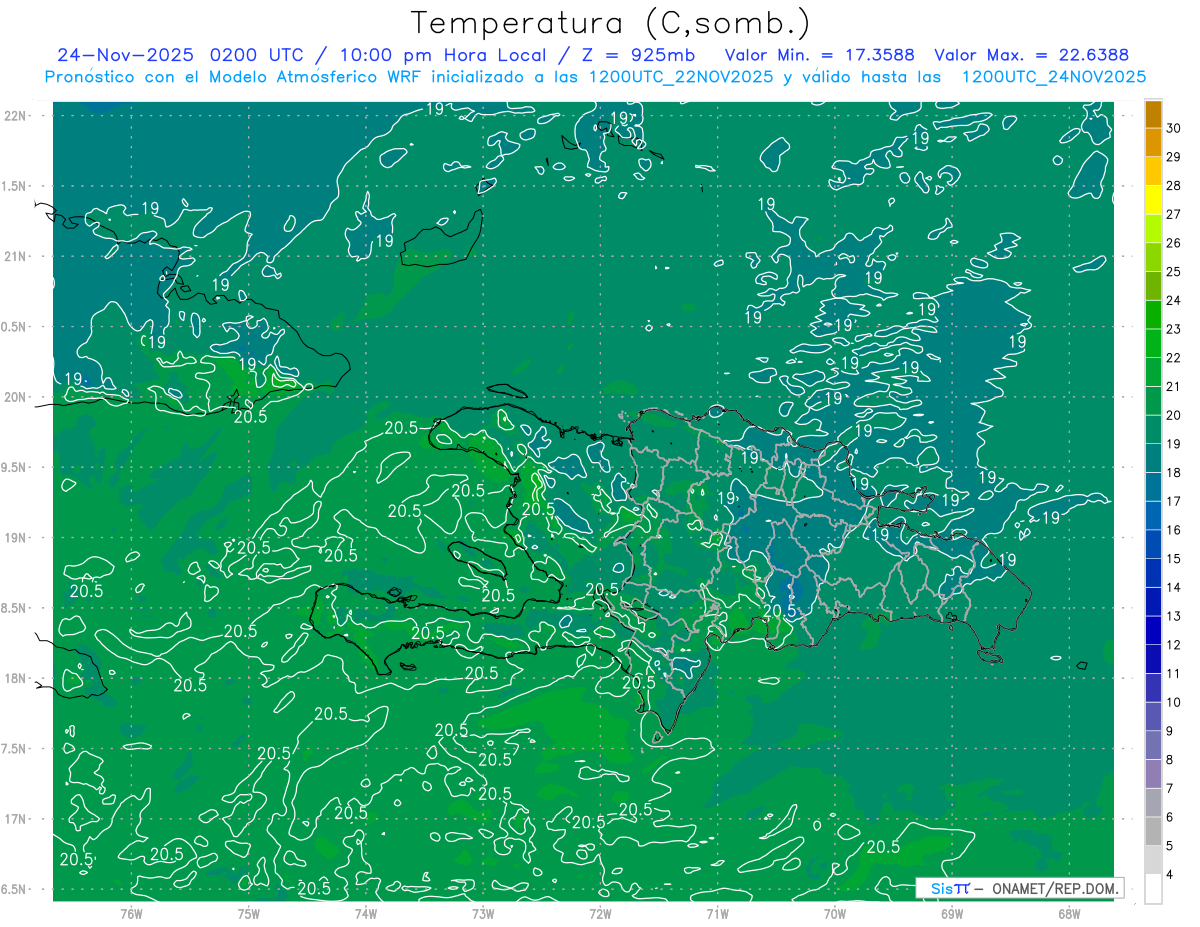1200x927 pixels.
Task: Click the valid-until time 1200UTC_24NOV2025
Action: tap(1053, 77)
